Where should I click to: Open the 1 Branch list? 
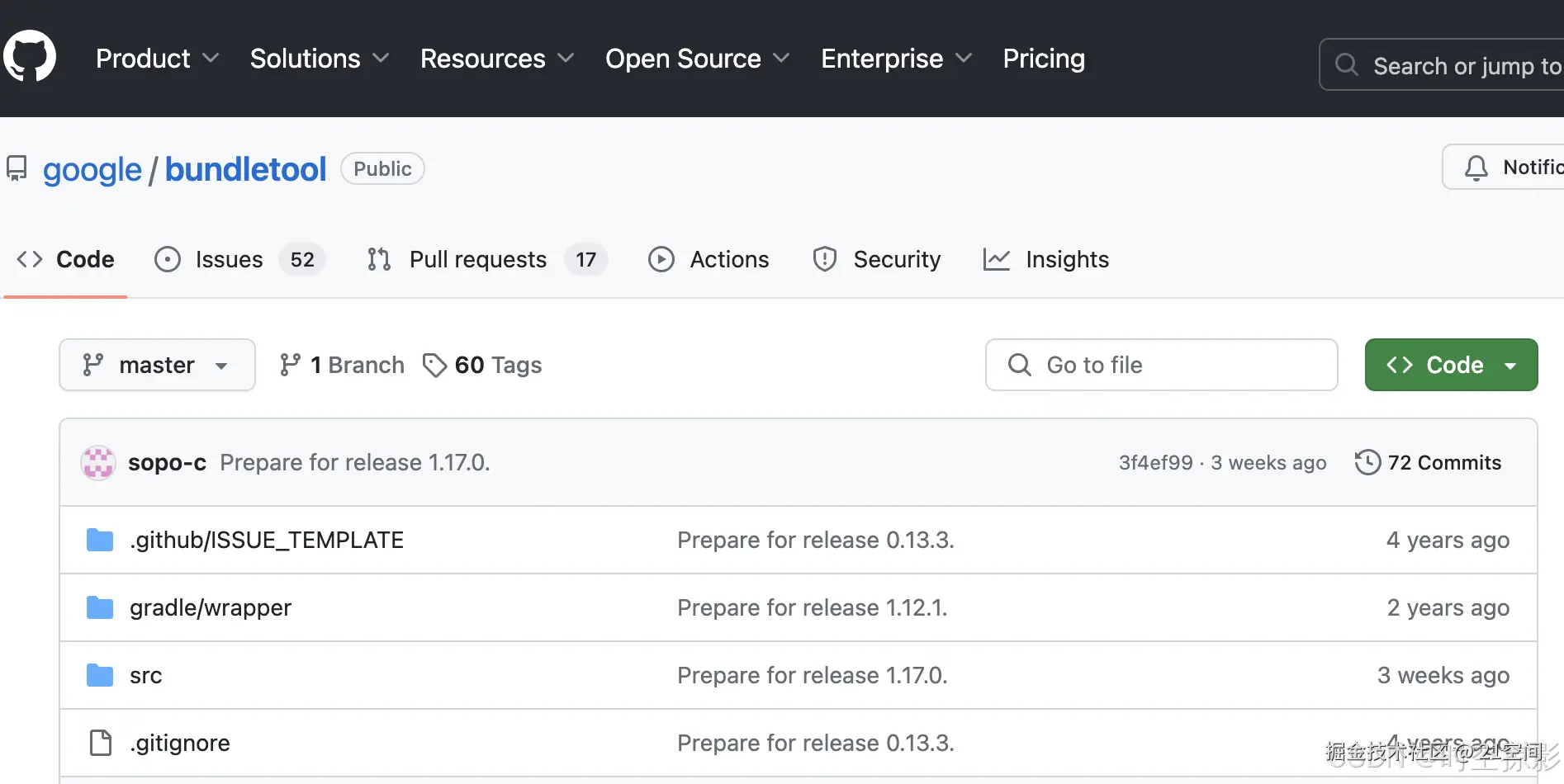pyautogui.click(x=343, y=365)
